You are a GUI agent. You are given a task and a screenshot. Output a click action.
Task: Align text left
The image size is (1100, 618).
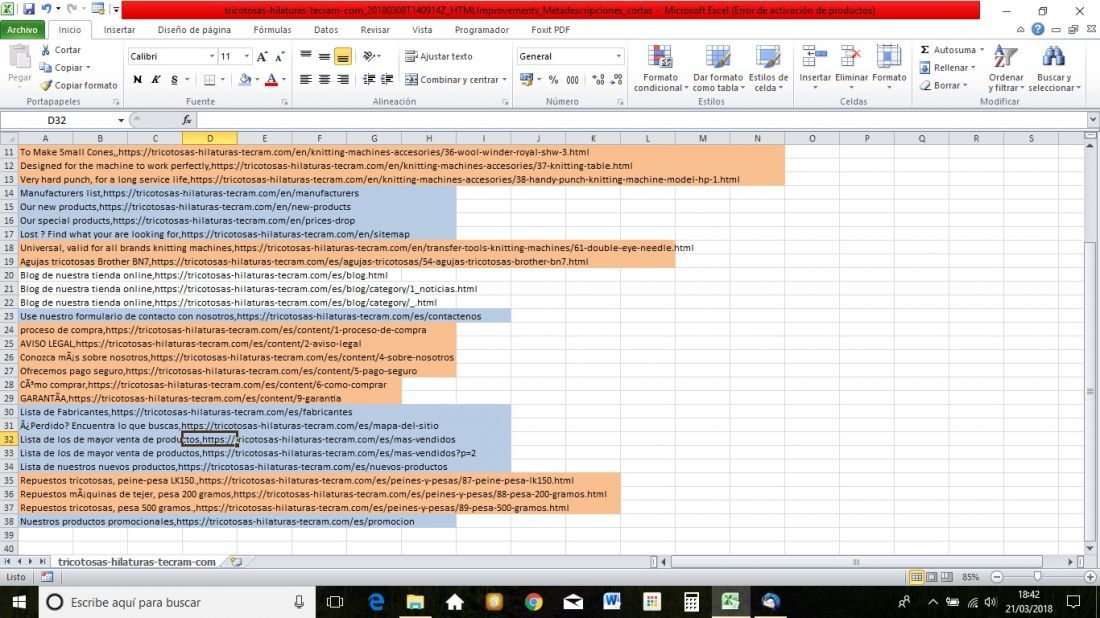point(306,79)
